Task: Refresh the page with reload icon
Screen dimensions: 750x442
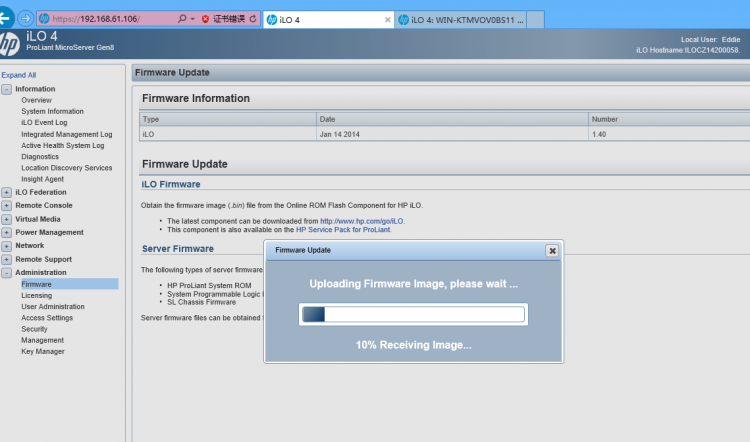Action: tap(253, 19)
